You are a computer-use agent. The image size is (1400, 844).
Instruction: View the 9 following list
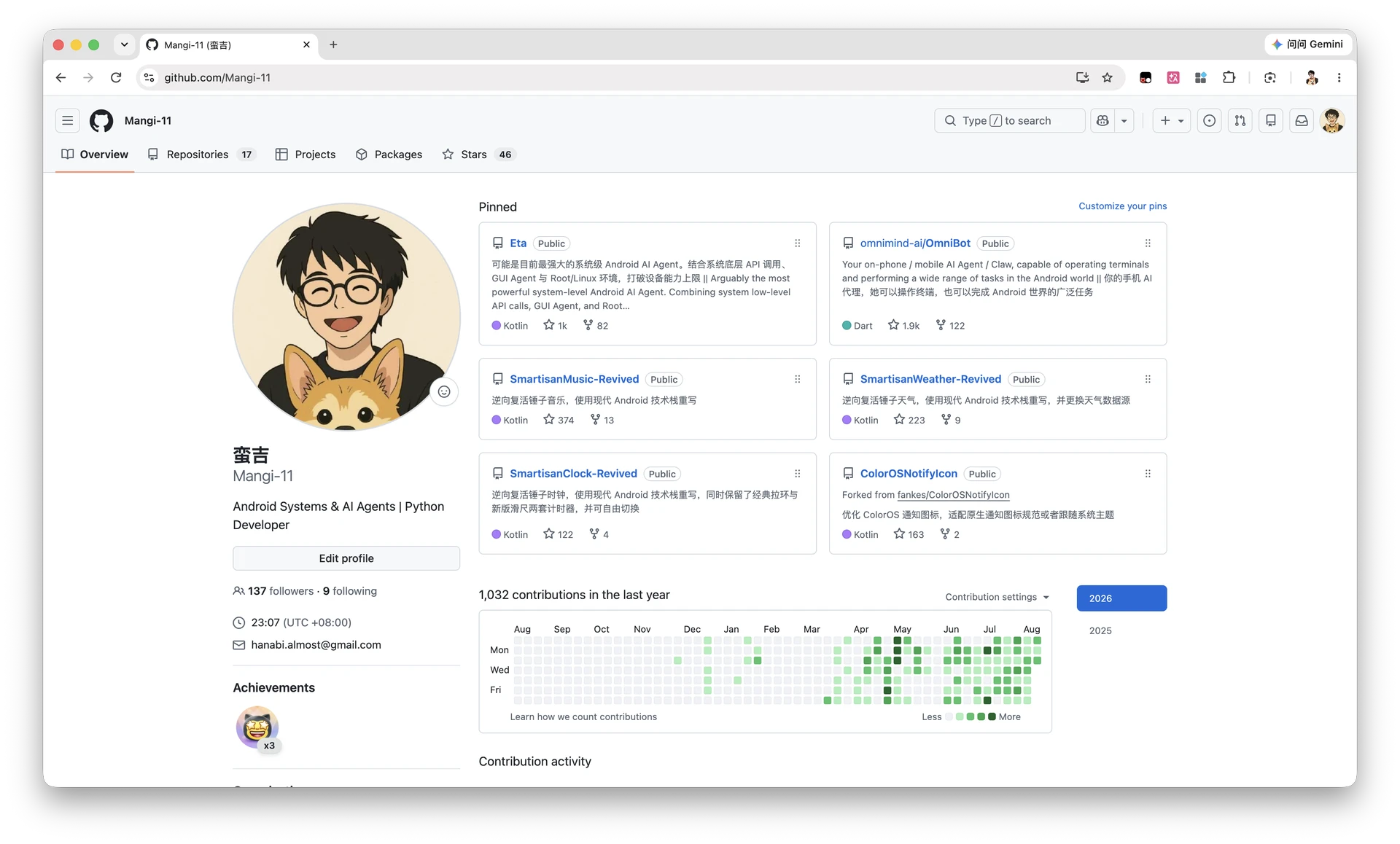[x=350, y=591]
